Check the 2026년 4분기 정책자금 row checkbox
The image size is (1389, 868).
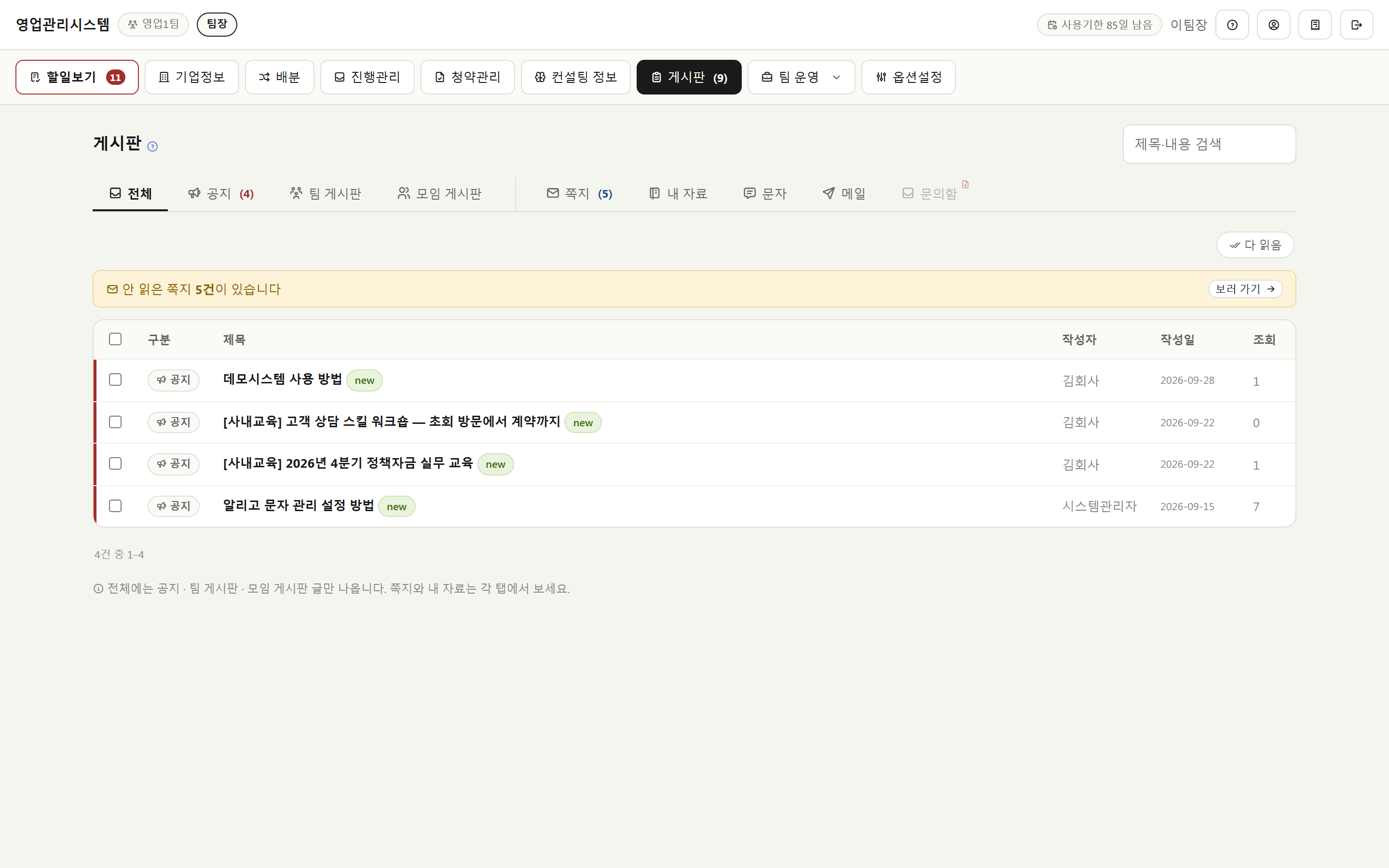tap(115, 464)
